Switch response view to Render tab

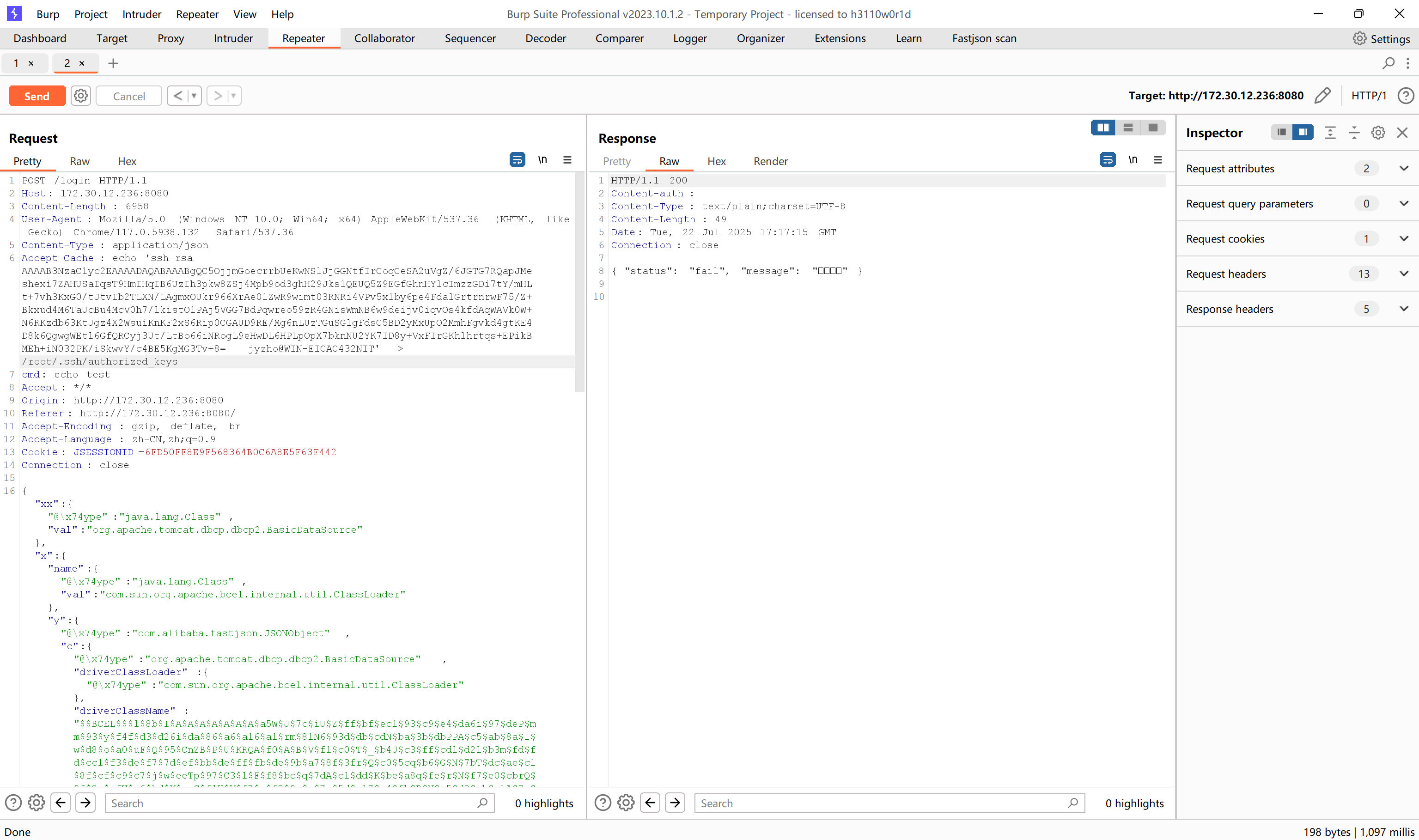coord(770,161)
